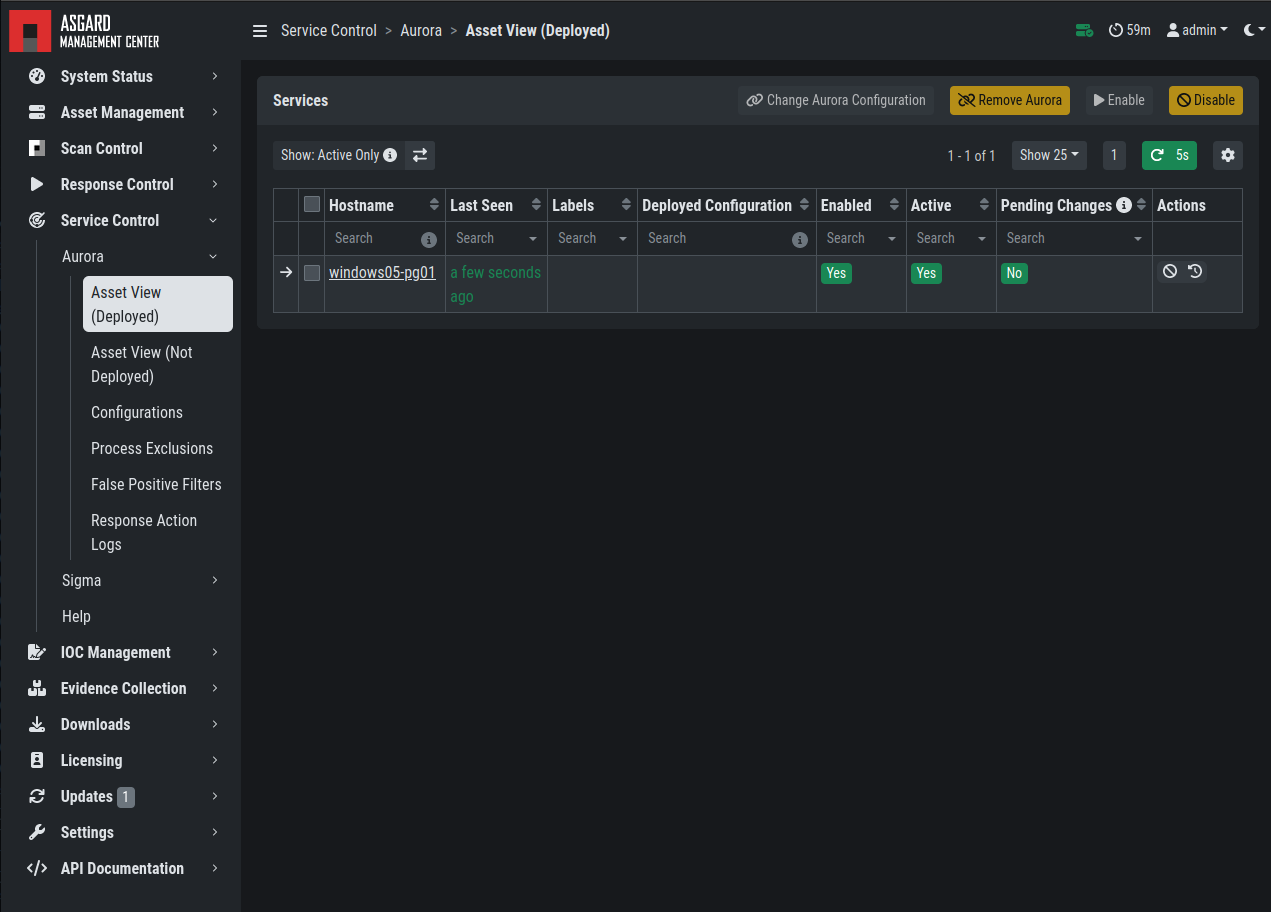
Task: Open table column settings gear
Action: click(x=1228, y=155)
